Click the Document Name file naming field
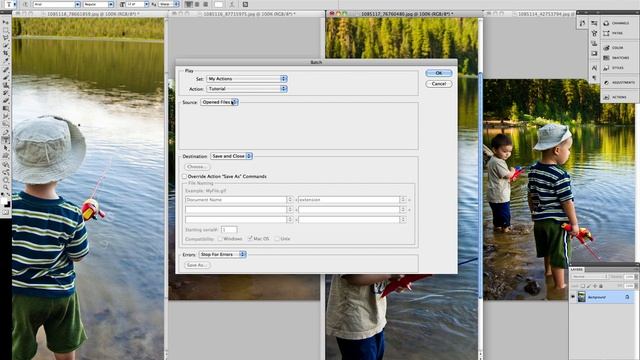This screenshot has height=360, width=640. pos(238,200)
